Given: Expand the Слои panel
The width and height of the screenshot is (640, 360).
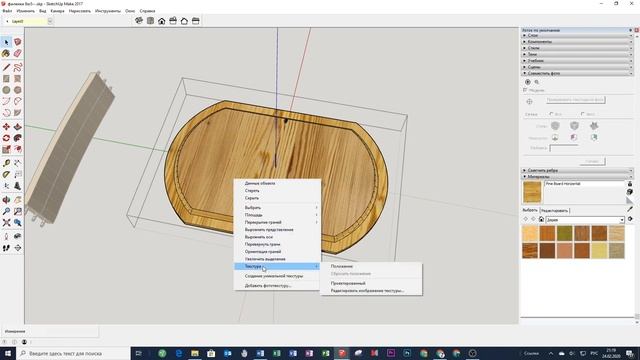Looking at the screenshot, I should (577, 36).
